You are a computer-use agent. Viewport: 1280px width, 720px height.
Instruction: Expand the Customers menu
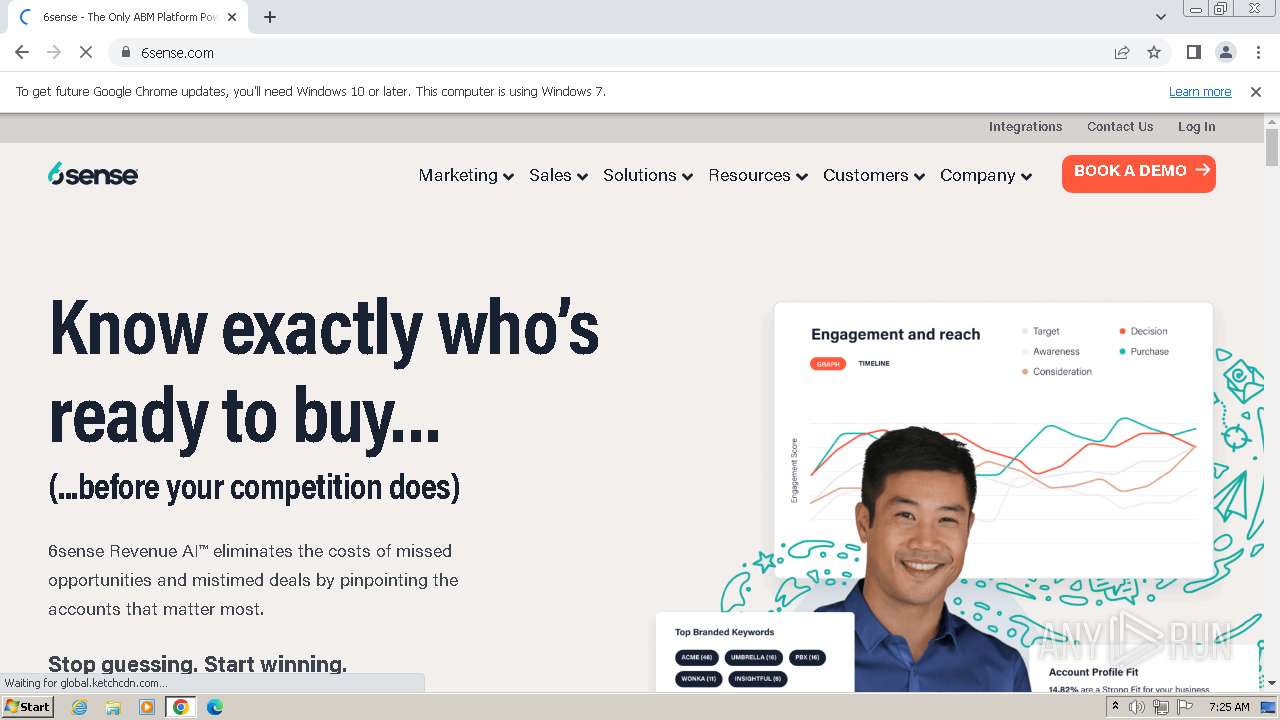pos(874,175)
